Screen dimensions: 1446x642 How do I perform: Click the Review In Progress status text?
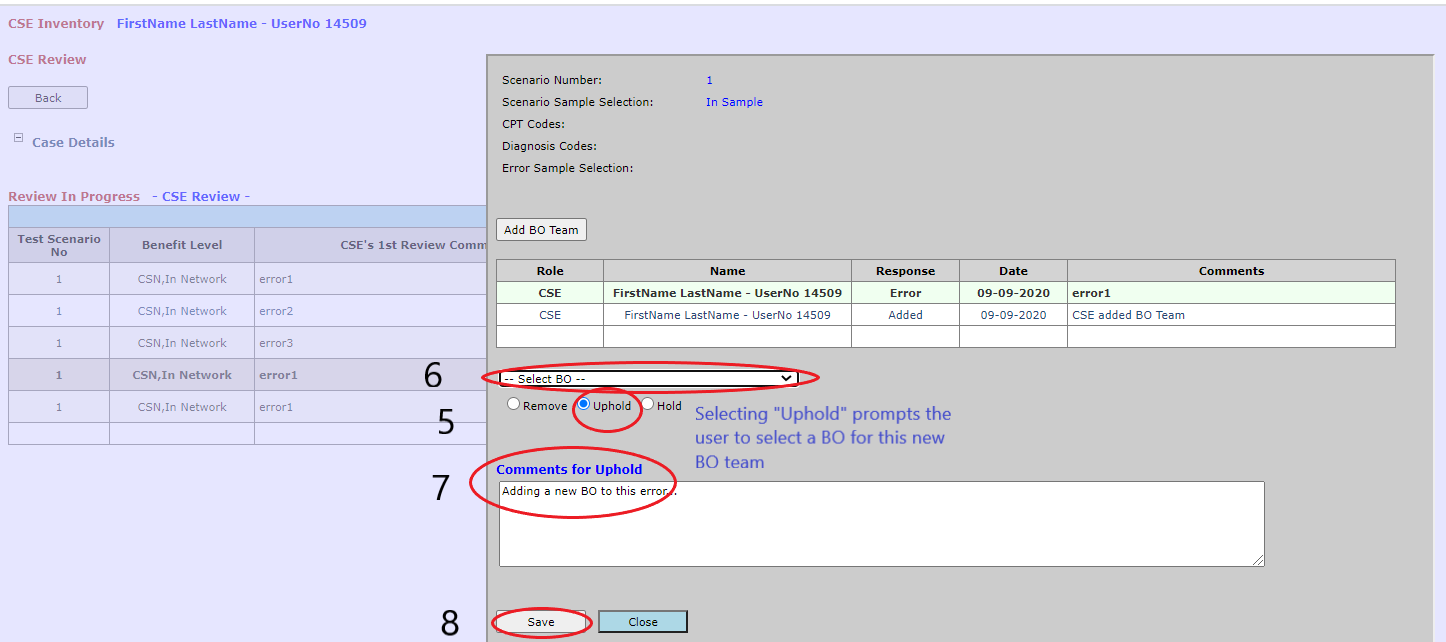[74, 196]
